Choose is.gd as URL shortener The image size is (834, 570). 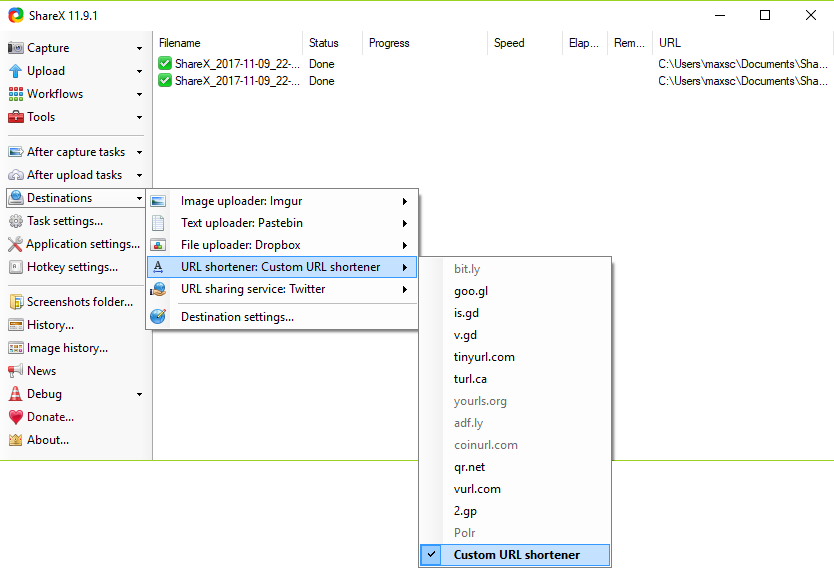coord(466,313)
